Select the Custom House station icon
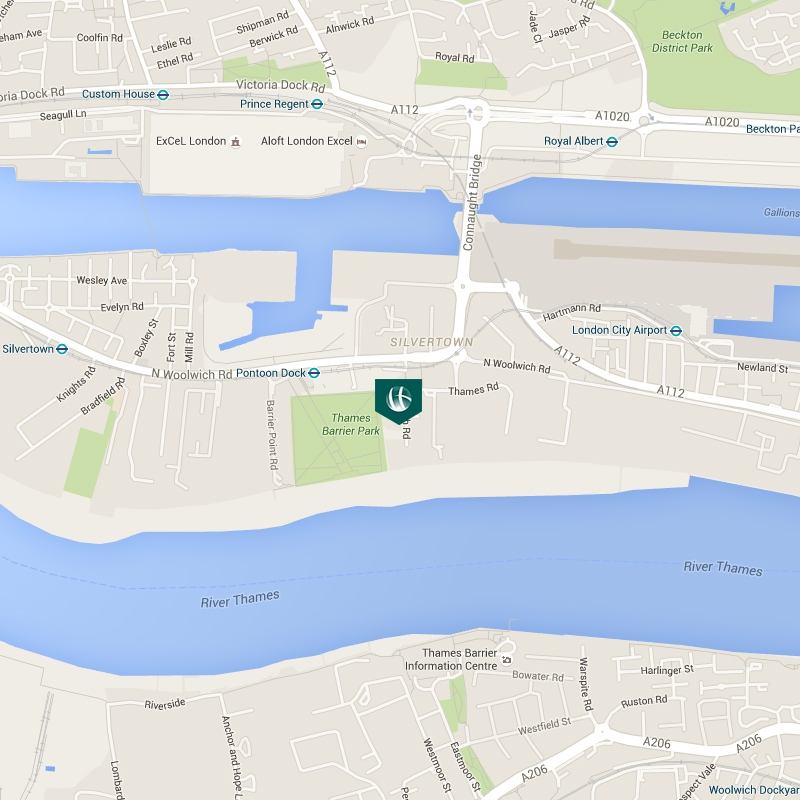The width and height of the screenshot is (800, 800). [163, 95]
